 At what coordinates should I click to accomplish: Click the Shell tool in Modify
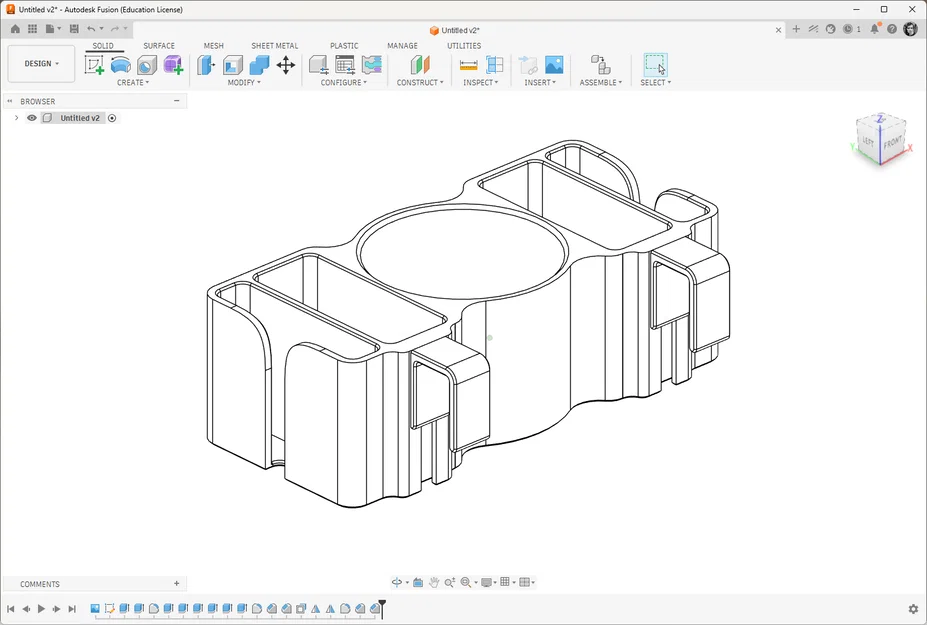tap(232, 64)
